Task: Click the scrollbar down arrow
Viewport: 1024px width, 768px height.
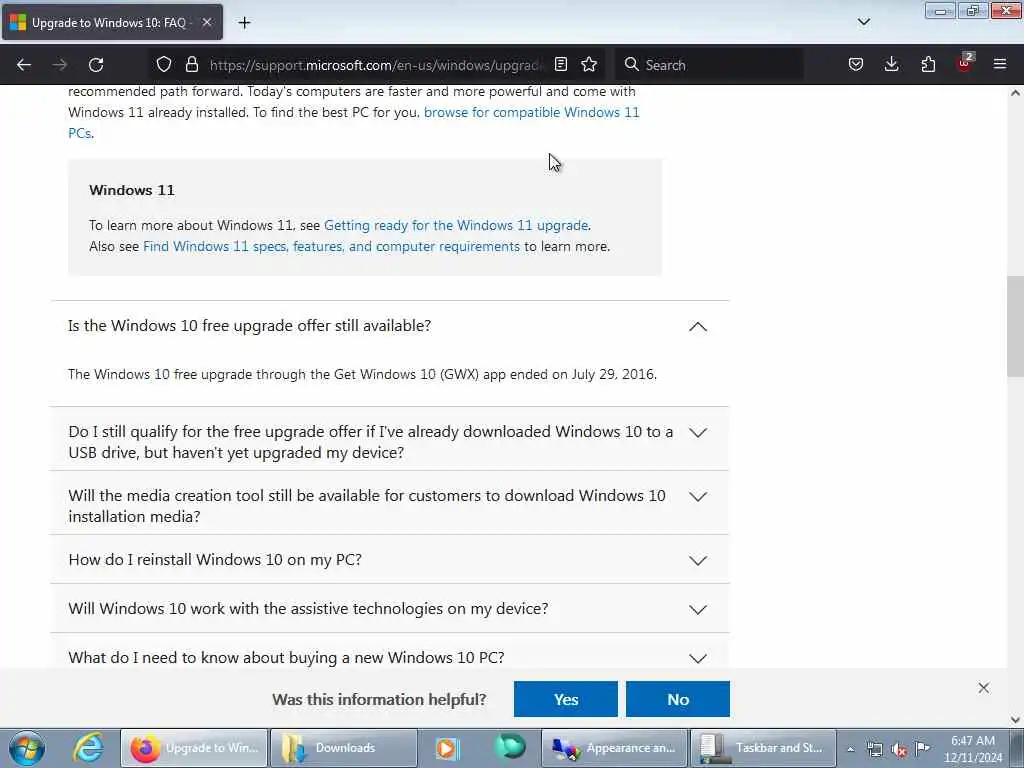Action: 1015,720
